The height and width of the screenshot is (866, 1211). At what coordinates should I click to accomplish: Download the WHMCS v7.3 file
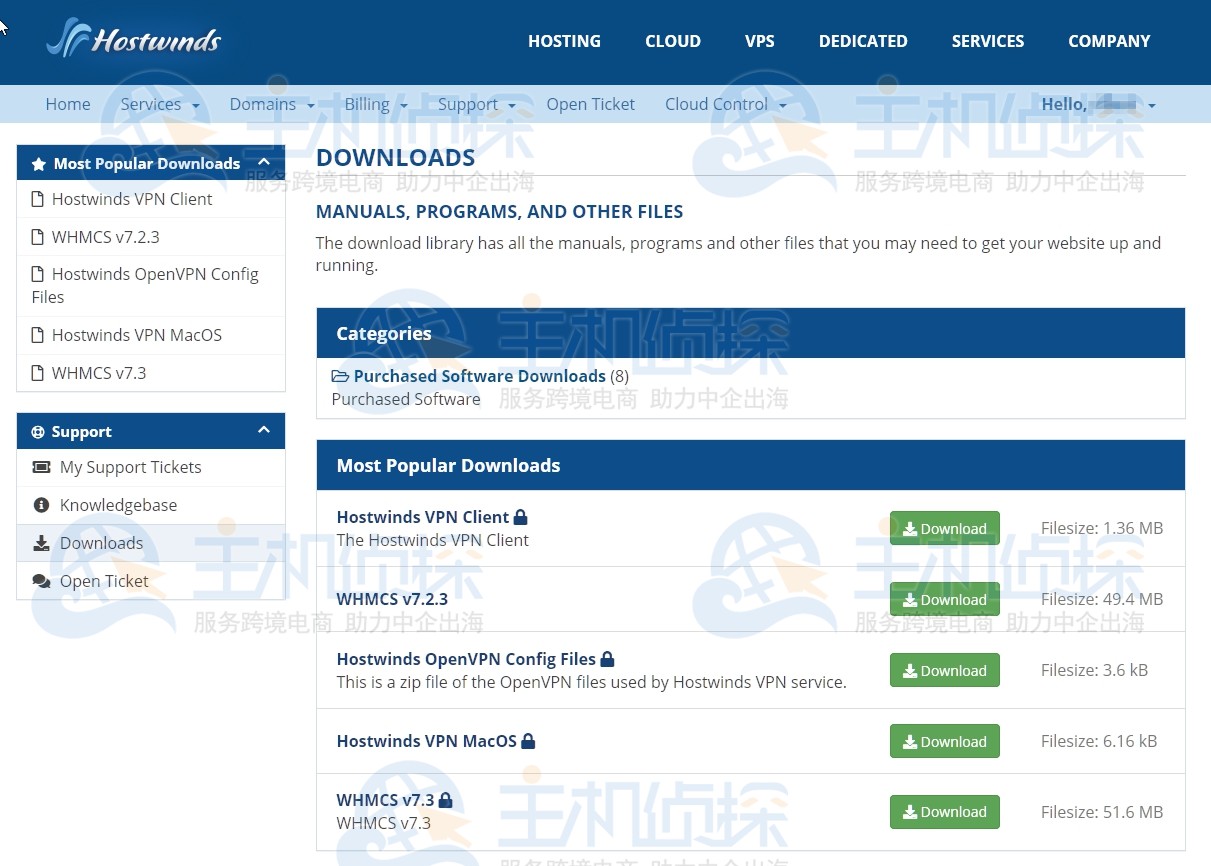coord(944,812)
